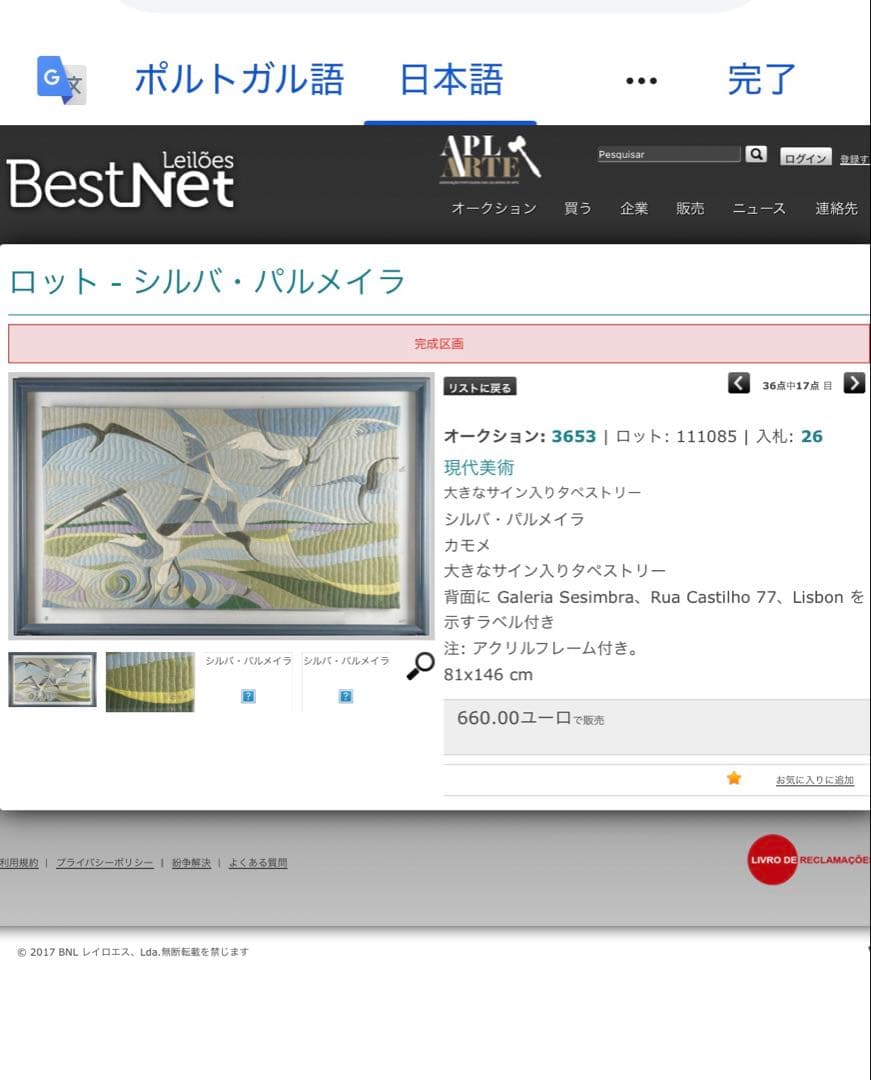Click the favorite star icon
The height and width of the screenshot is (1080, 871).
[x=734, y=778]
